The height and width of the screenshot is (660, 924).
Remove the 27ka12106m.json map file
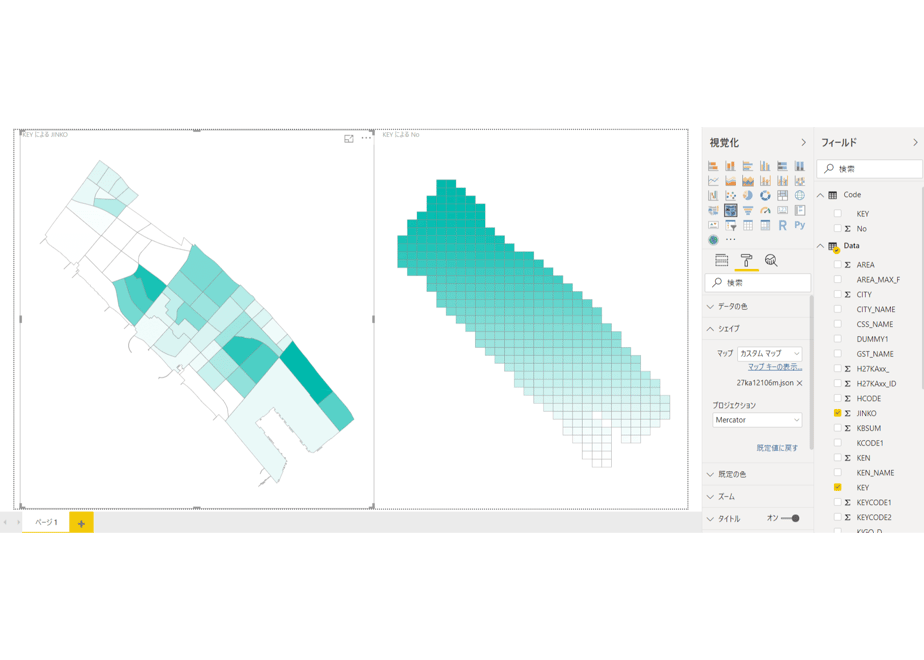pyautogui.click(x=800, y=383)
